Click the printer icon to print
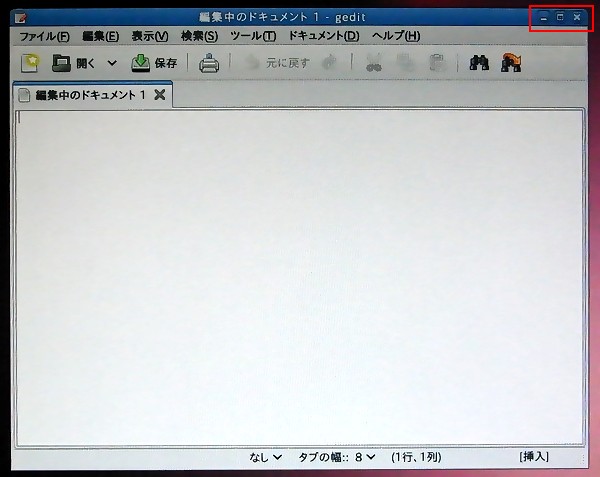 coord(209,63)
